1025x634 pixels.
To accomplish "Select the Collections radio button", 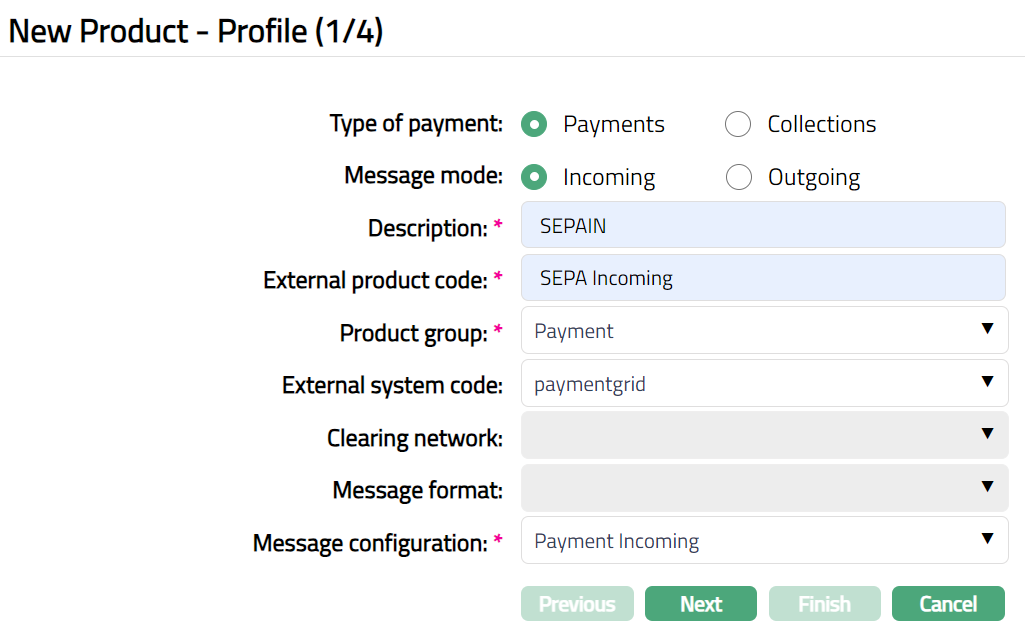I will pos(738,124).
